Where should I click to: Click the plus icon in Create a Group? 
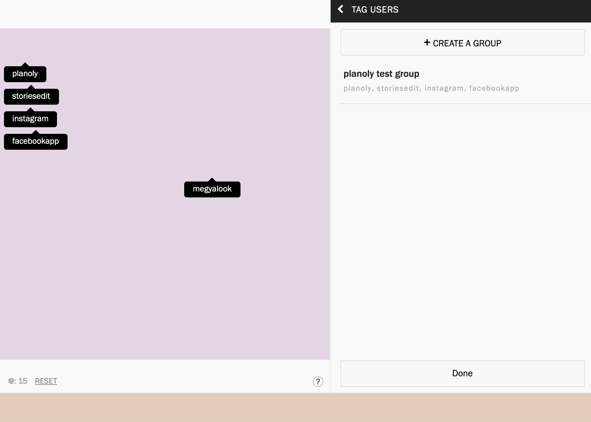tap(427, 43)
